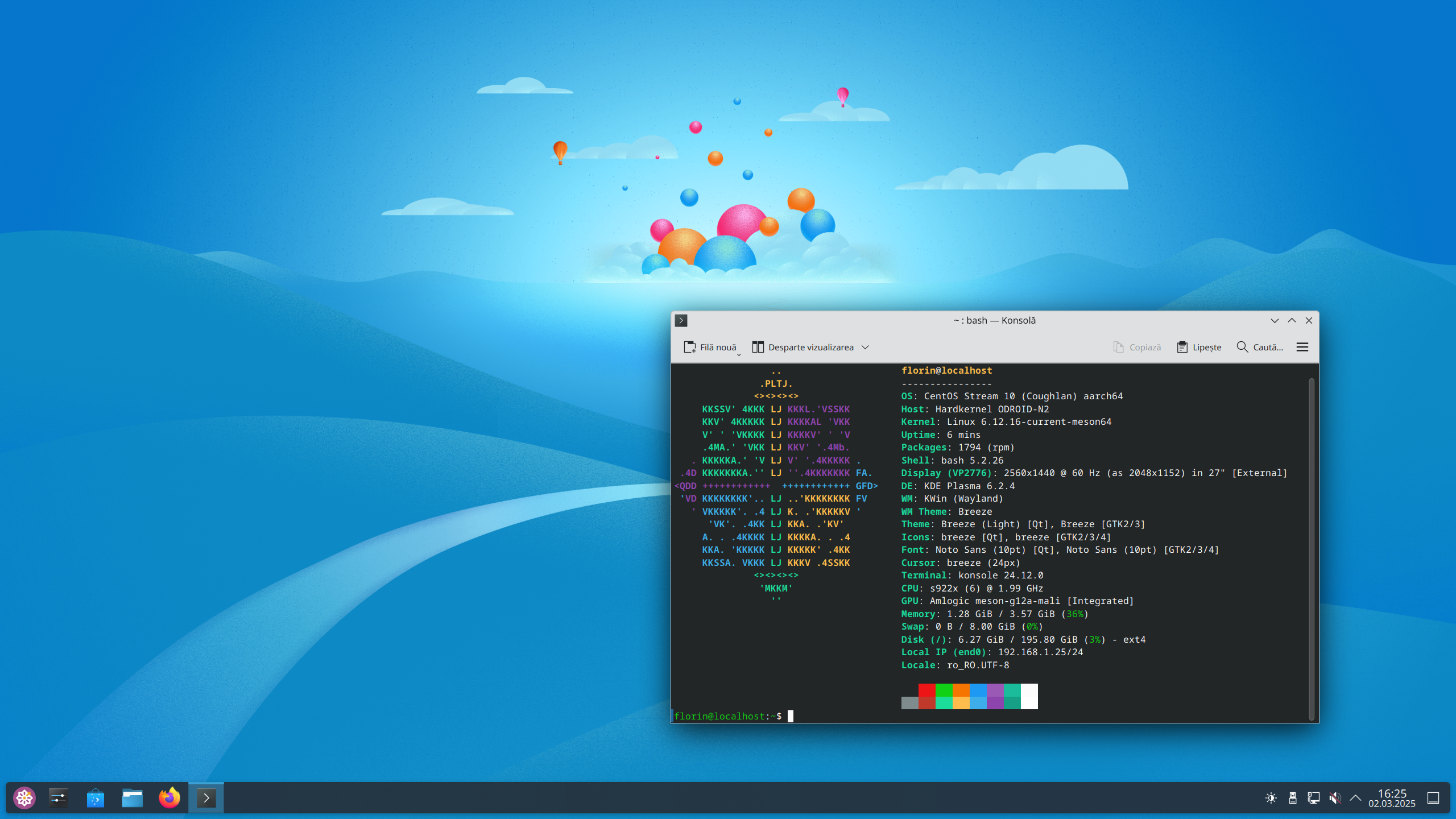Expand hidden system tray icons arrow
This screenshot has height=819, width=1456.
tap(1355, 798)
